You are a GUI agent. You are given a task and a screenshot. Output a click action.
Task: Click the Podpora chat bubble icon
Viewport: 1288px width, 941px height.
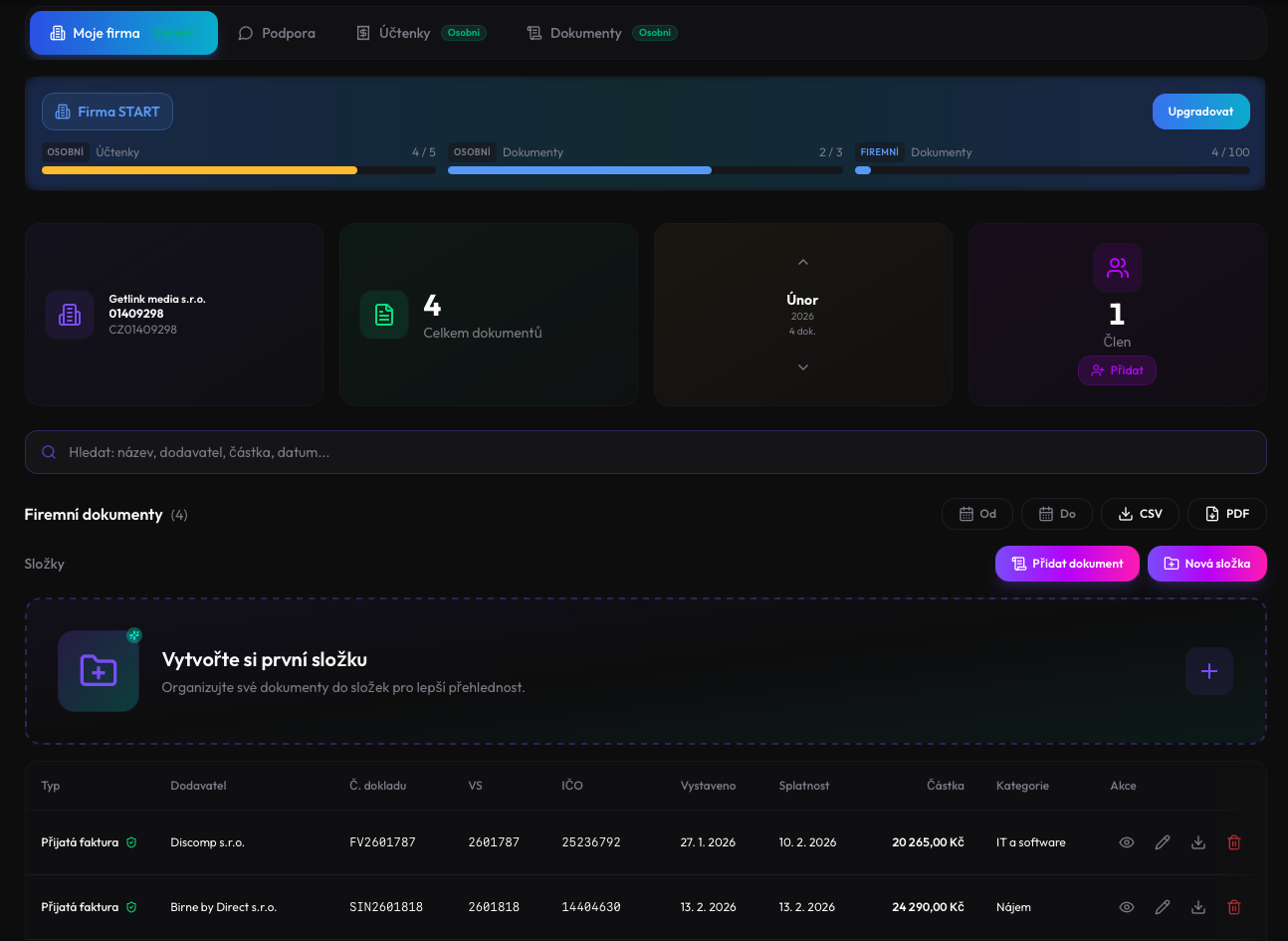pos(245,32)
